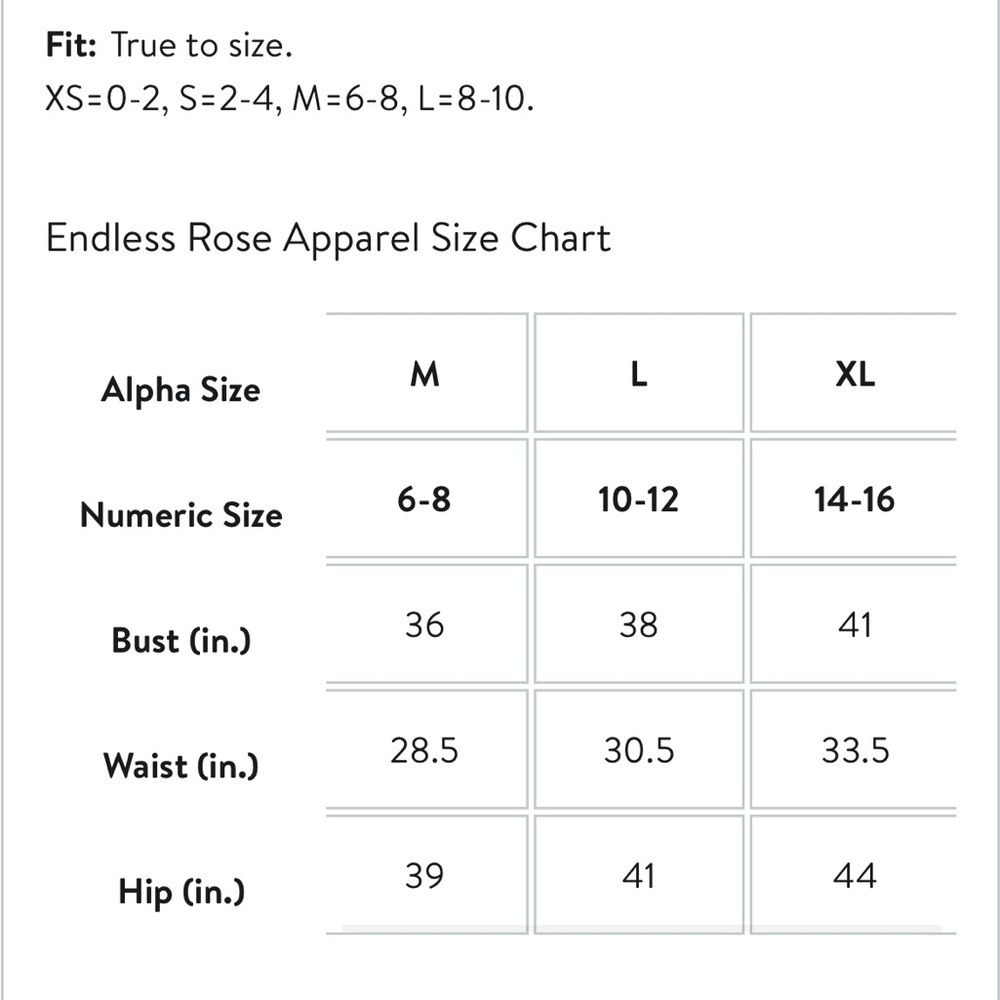The width and height of the screenshot is (1000, 1000).
Task: Select the 10-12 numeric size cell
Action: (x=639, y=499)
